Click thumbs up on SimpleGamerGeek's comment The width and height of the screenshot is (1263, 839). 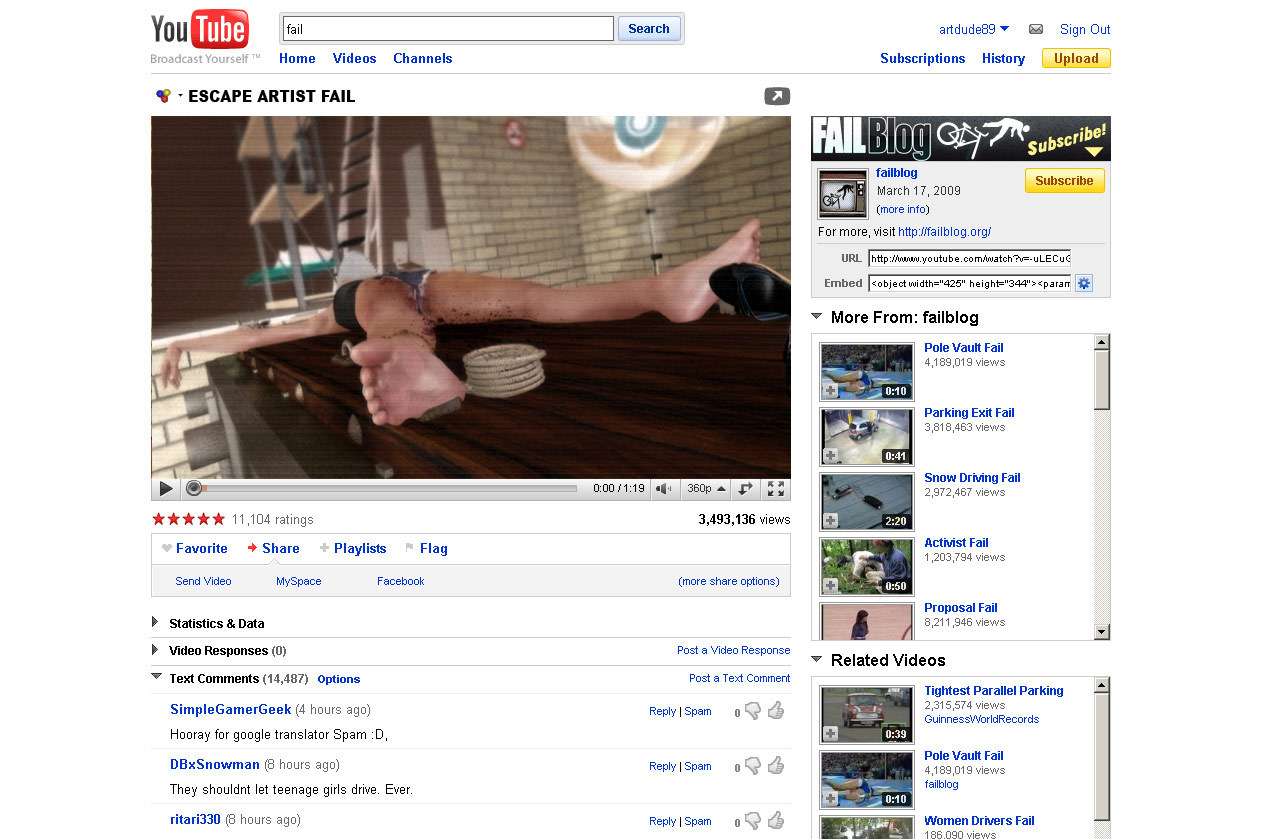(776, 711)
